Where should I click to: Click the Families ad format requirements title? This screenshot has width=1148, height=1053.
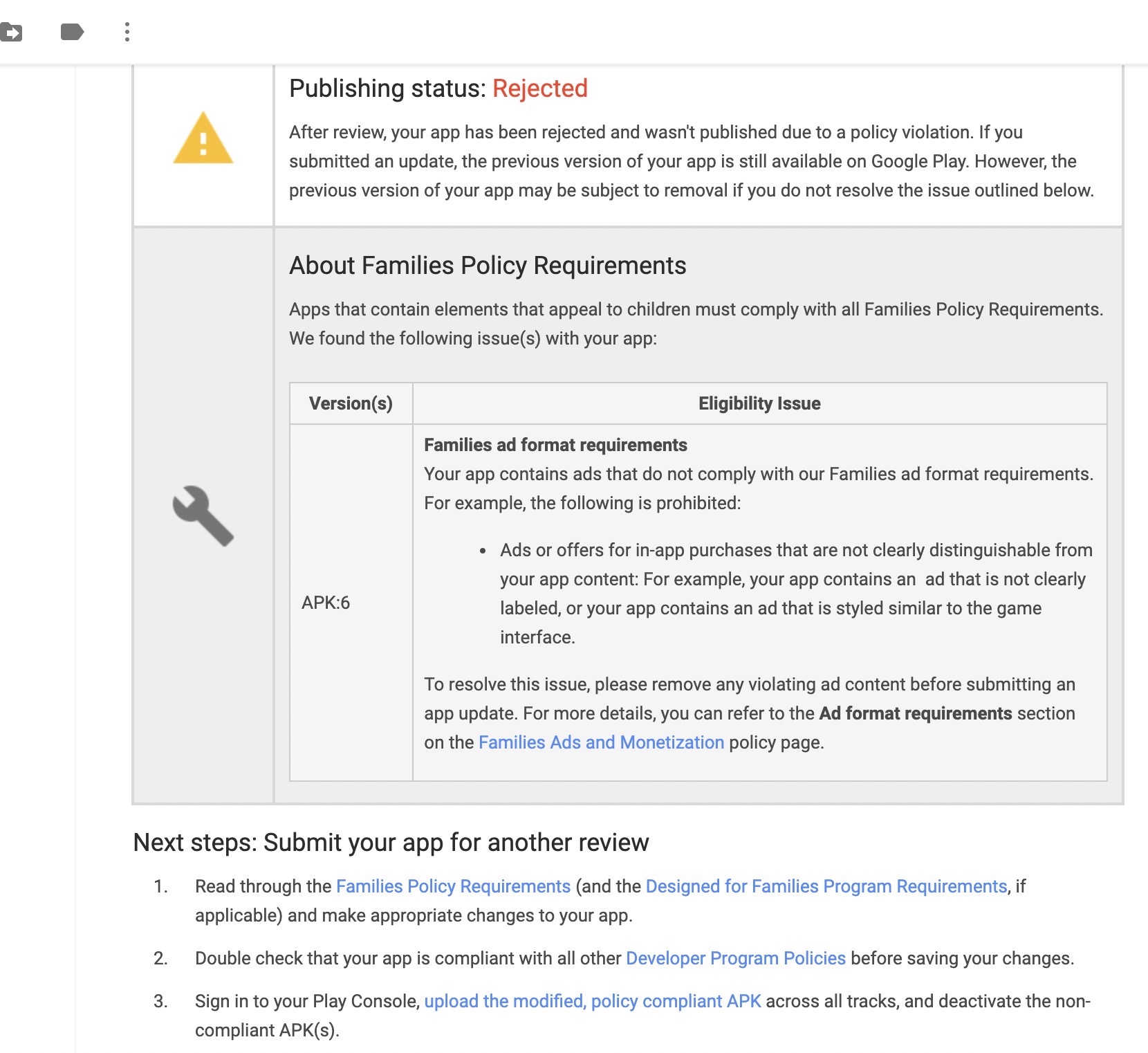coord(555,445)
